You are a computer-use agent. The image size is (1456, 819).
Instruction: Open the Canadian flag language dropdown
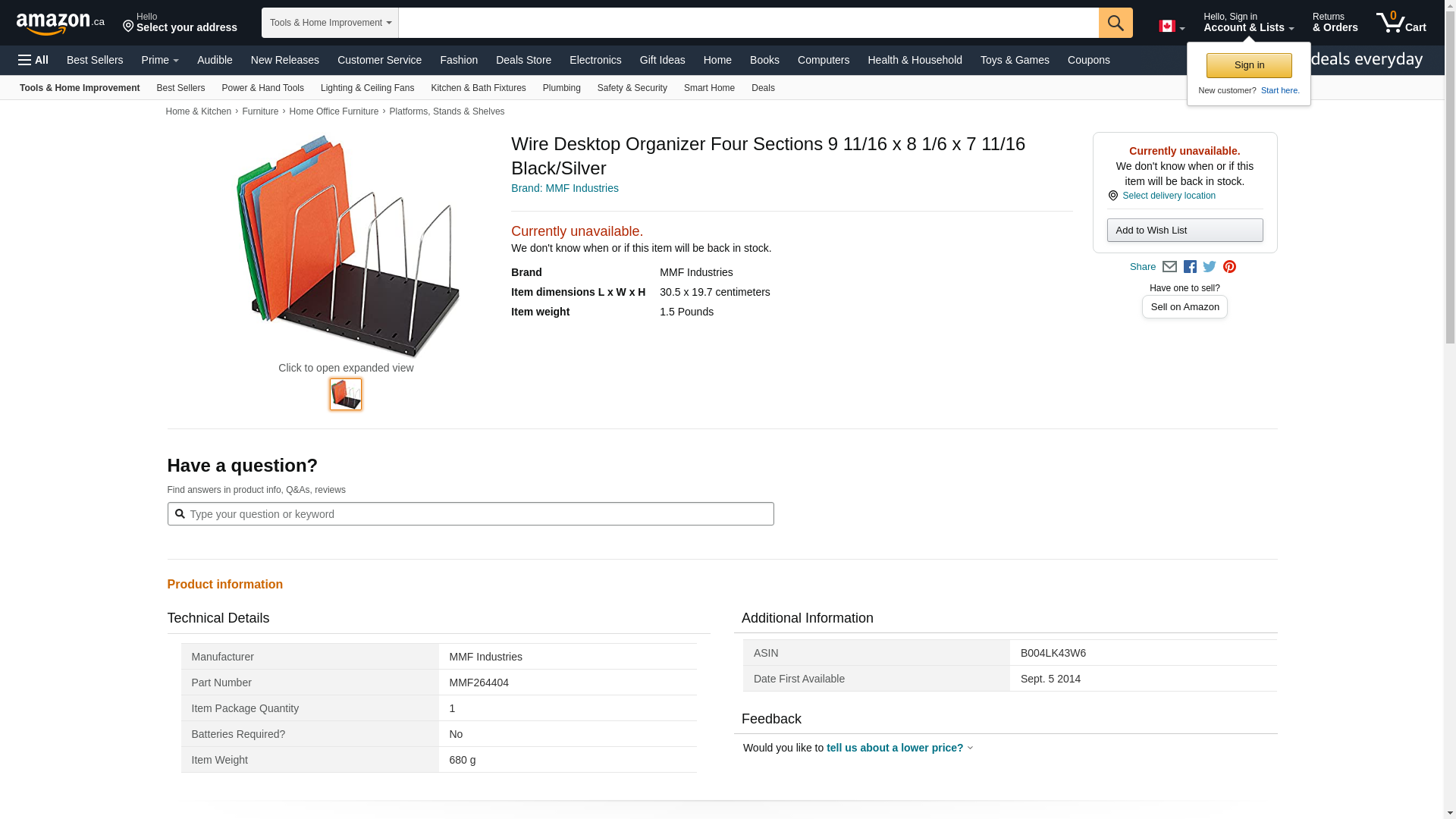[x=1171, y=27]
